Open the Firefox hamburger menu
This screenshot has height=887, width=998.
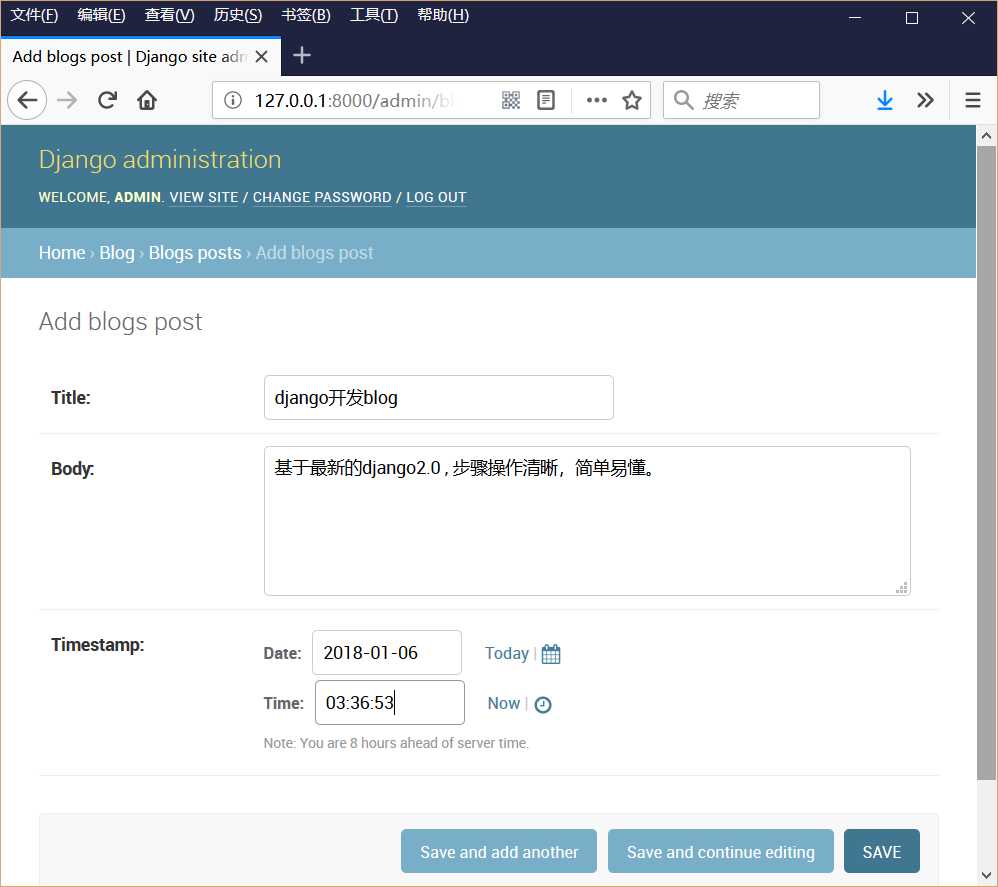[x=972, y=100]
